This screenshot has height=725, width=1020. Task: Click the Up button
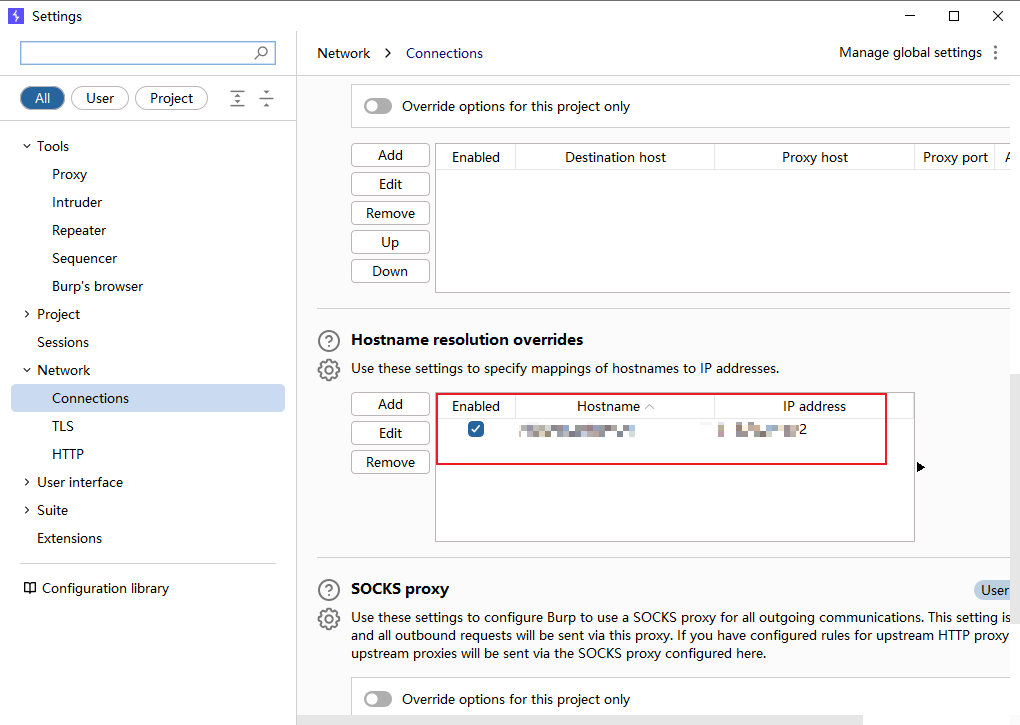(390, 242)
